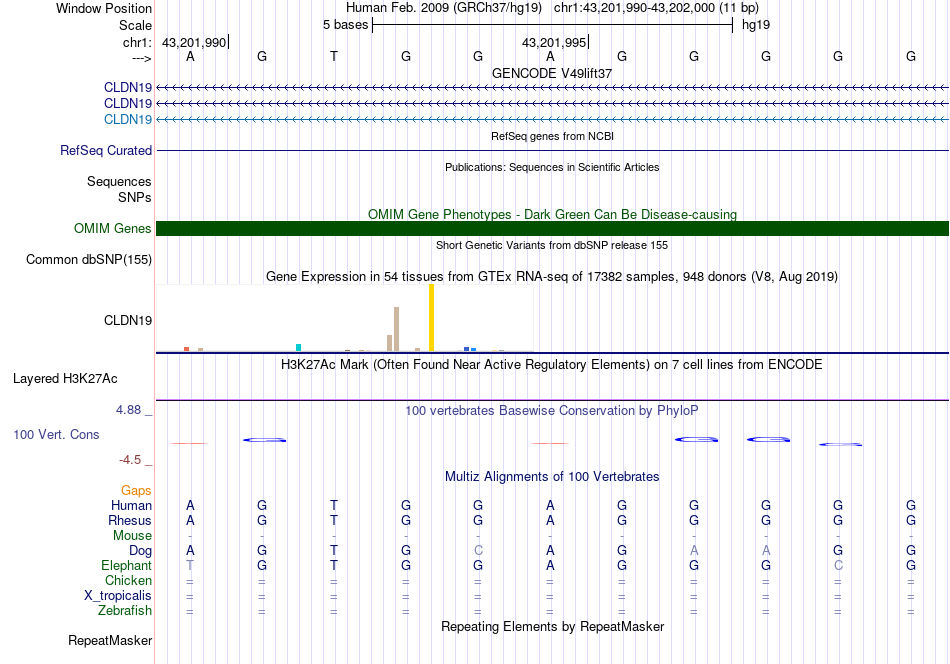
Task: Click the Human GRCh37/hg19 position heading
Action: 552,8
